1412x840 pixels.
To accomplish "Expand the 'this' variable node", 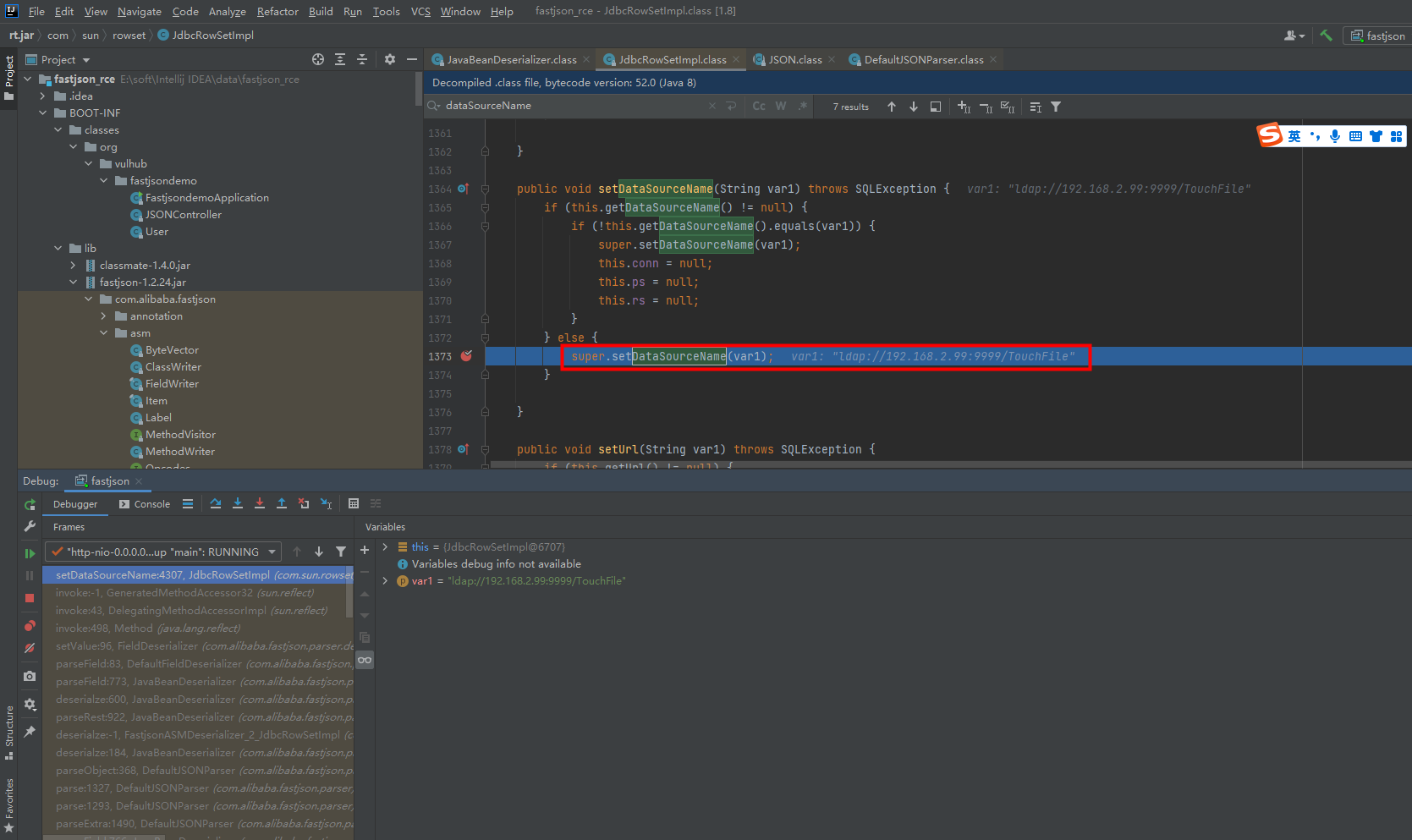I will (x=385, y=547).
